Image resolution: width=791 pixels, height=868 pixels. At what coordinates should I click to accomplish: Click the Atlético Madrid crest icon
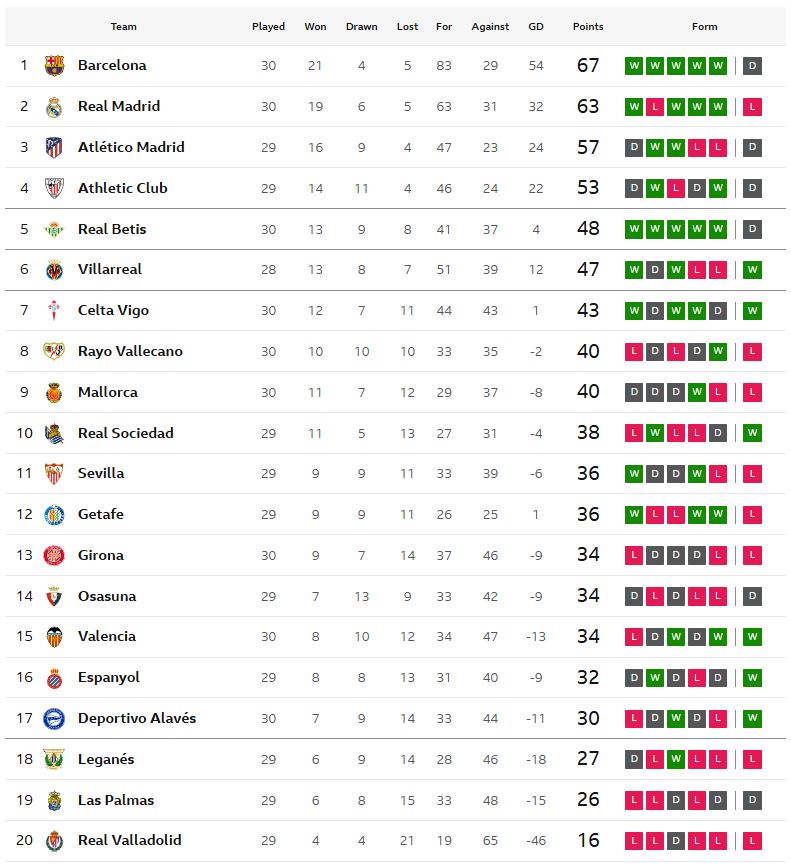[54, 148]
